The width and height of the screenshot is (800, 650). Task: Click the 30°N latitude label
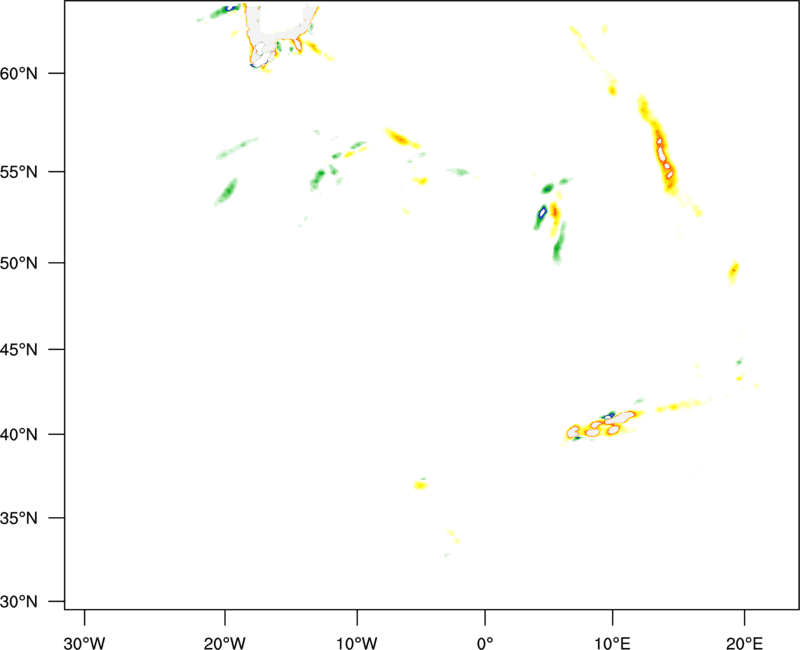pos(19,602)
